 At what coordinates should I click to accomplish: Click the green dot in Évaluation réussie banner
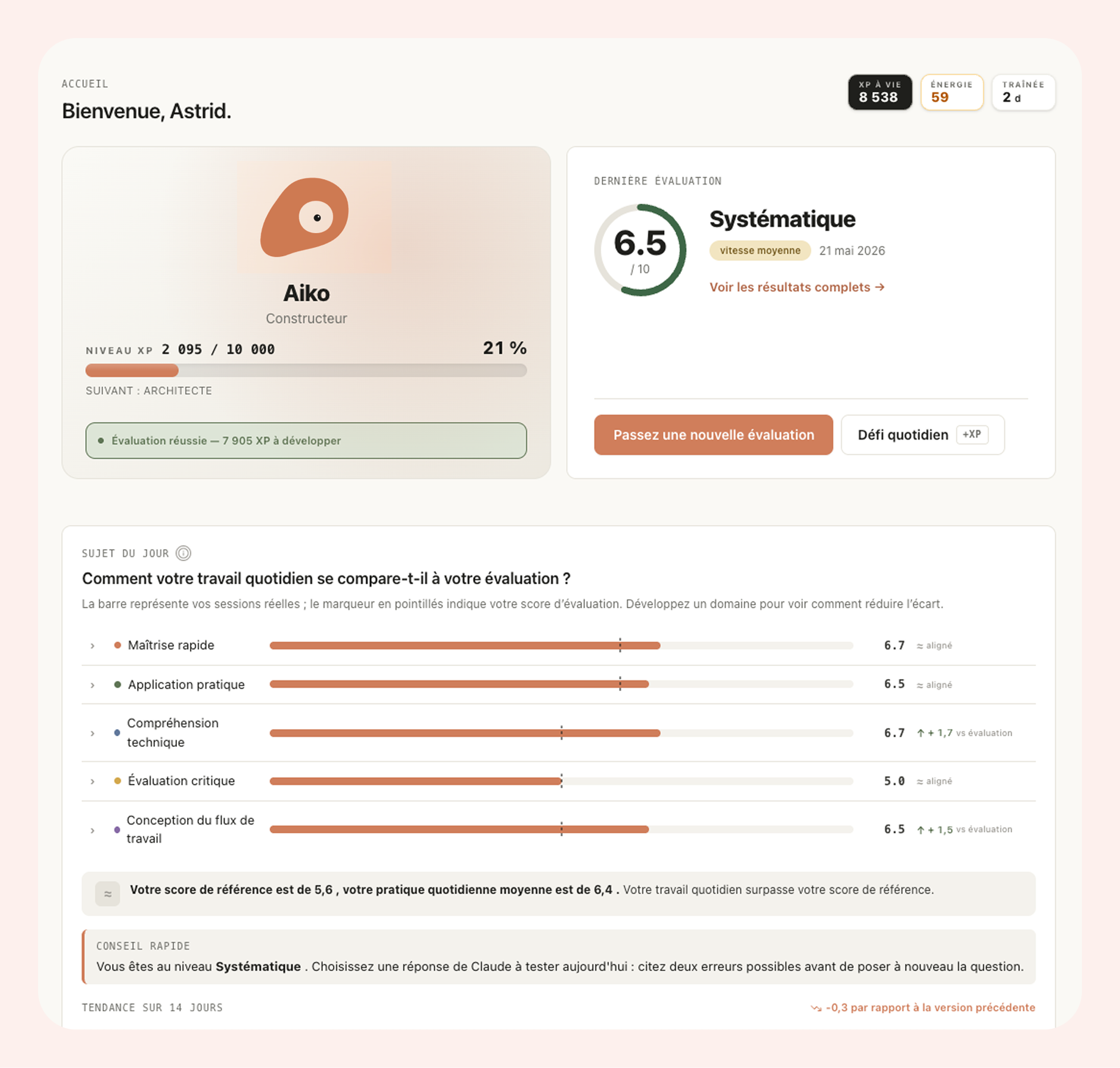[101, 441]
